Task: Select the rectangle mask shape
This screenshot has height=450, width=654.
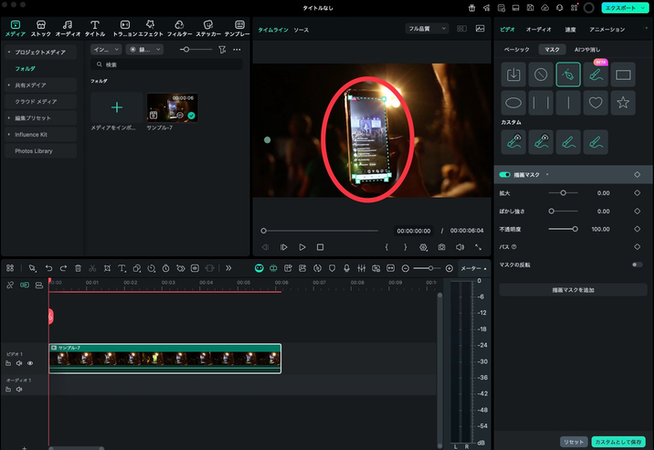Action: pos(623,75)
